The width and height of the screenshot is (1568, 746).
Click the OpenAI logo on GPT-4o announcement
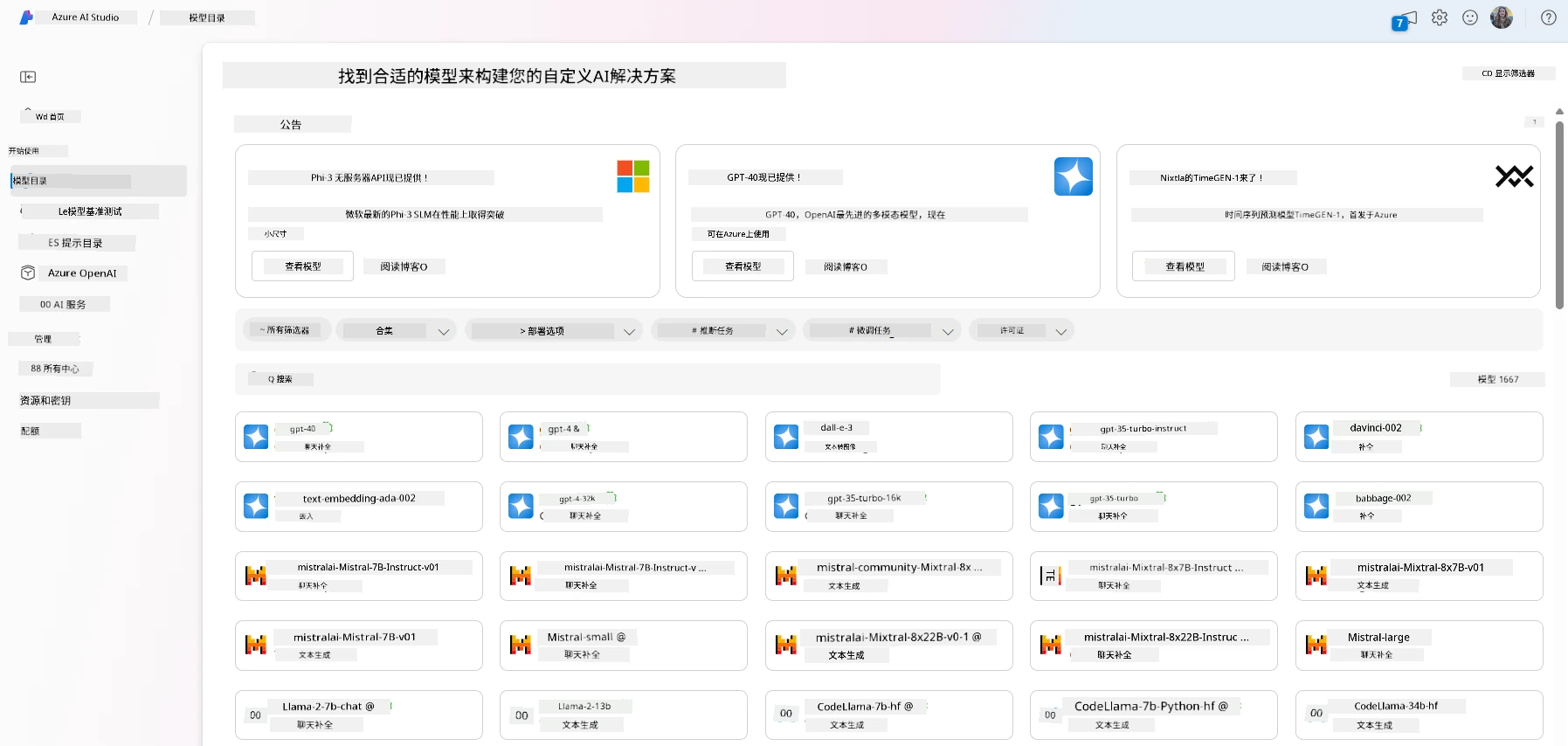tap(1074, 176)
